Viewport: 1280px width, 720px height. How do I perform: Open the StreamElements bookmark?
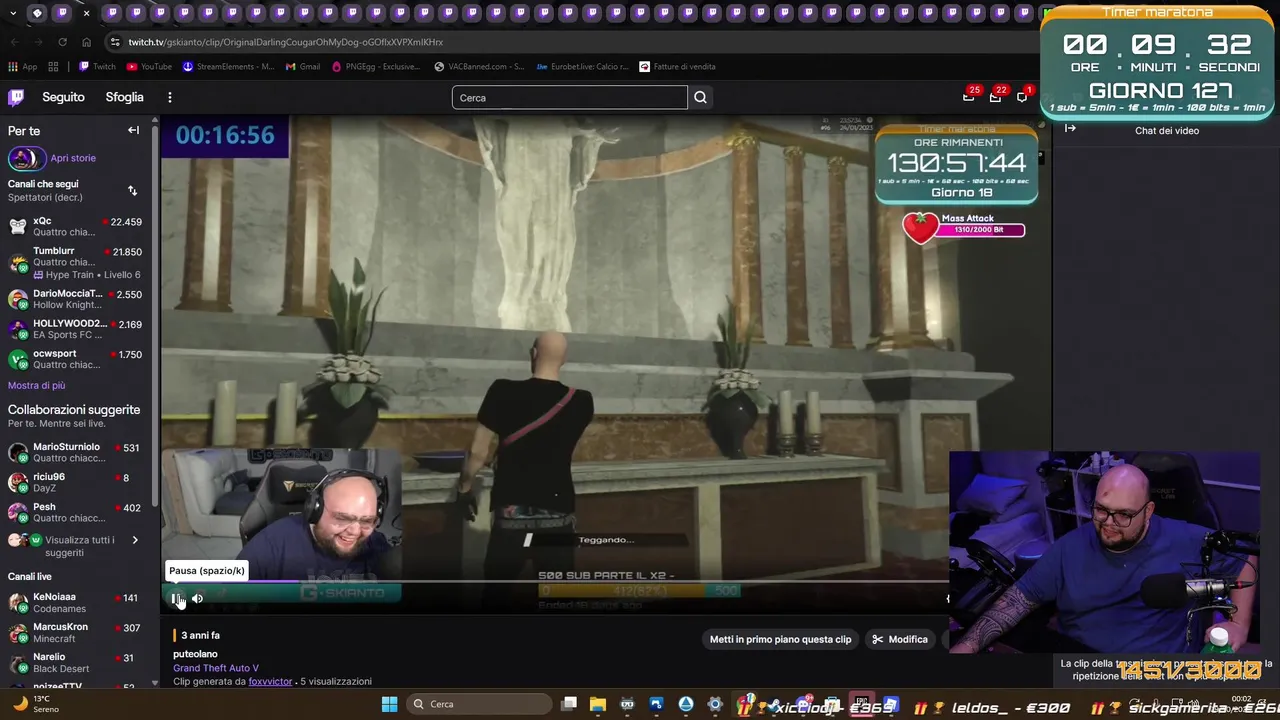[x=228, y=67]
